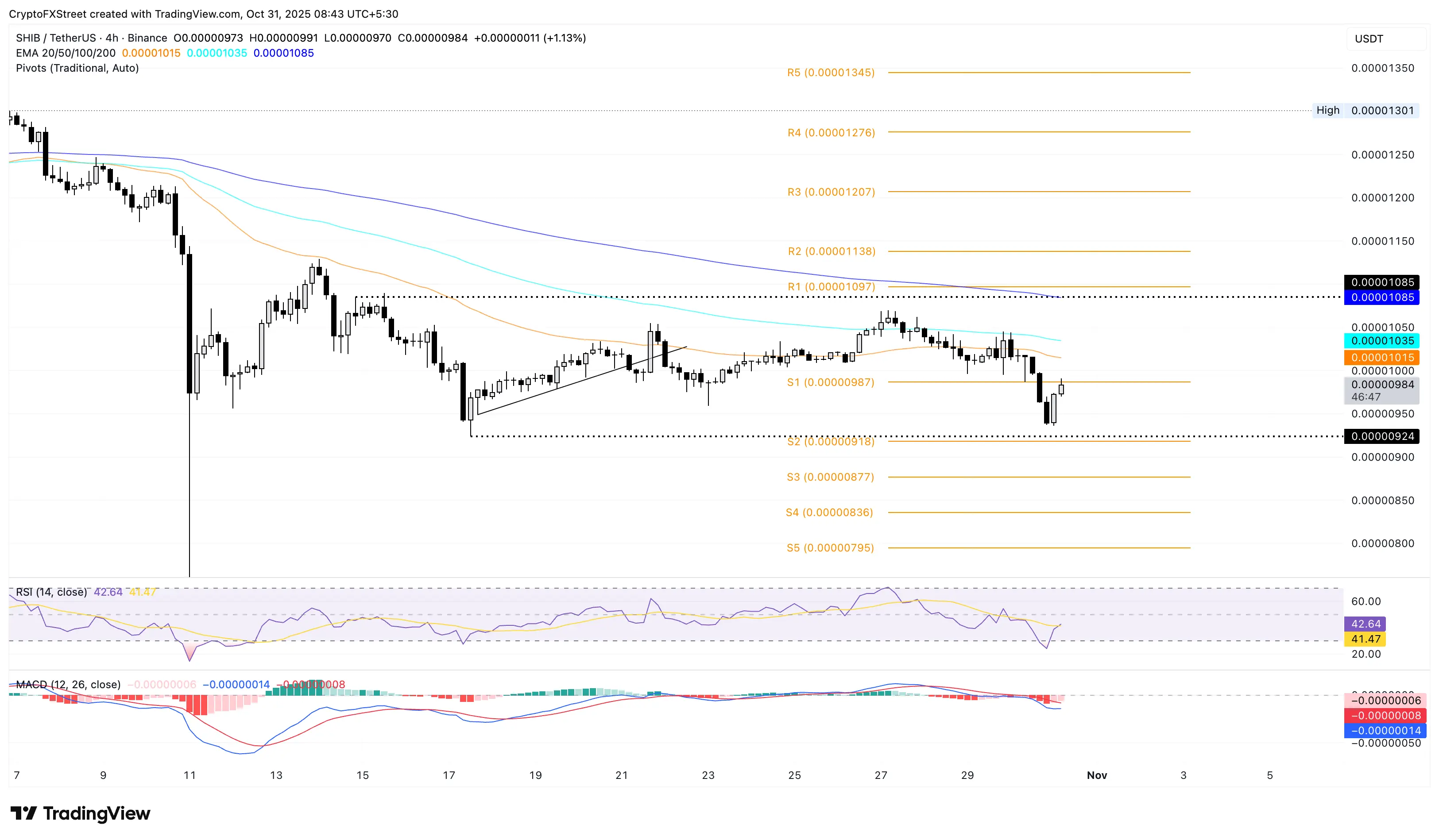Click the Binance exchange label

pos(148,38)
